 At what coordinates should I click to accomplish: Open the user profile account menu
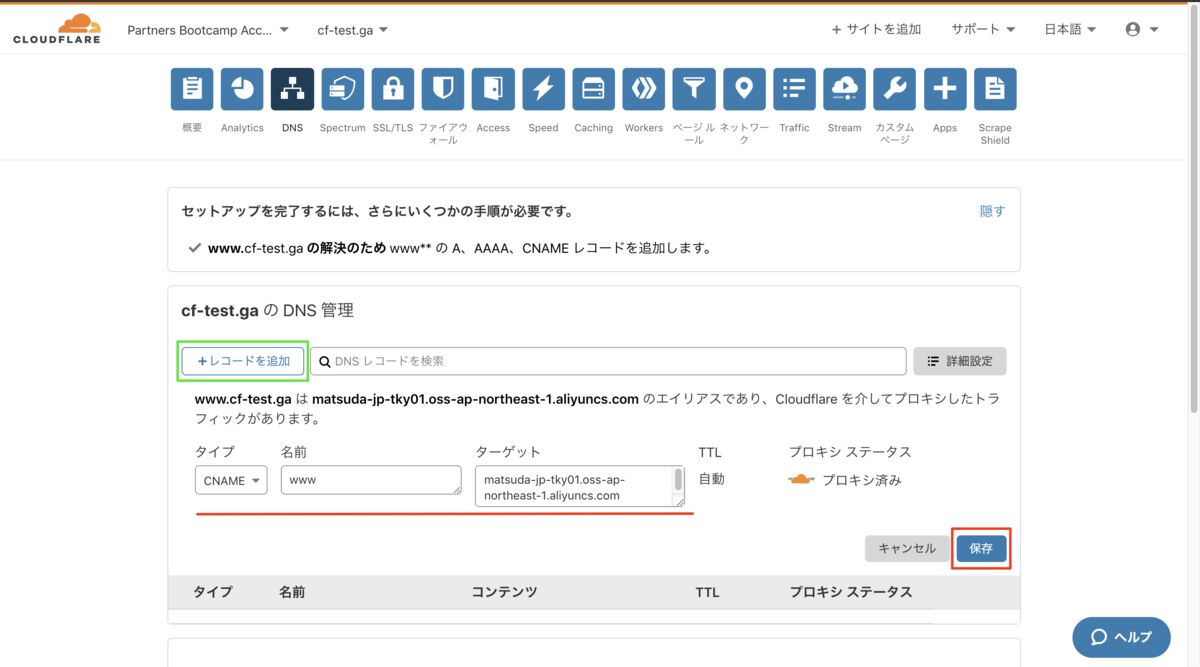click(1142, 30)
